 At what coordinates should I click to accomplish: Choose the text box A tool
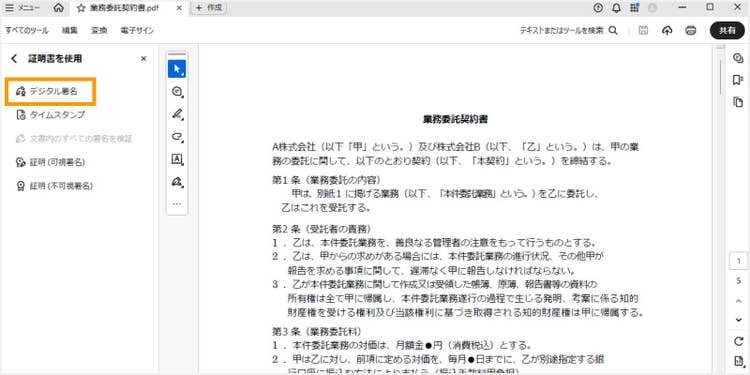(177, 160)
